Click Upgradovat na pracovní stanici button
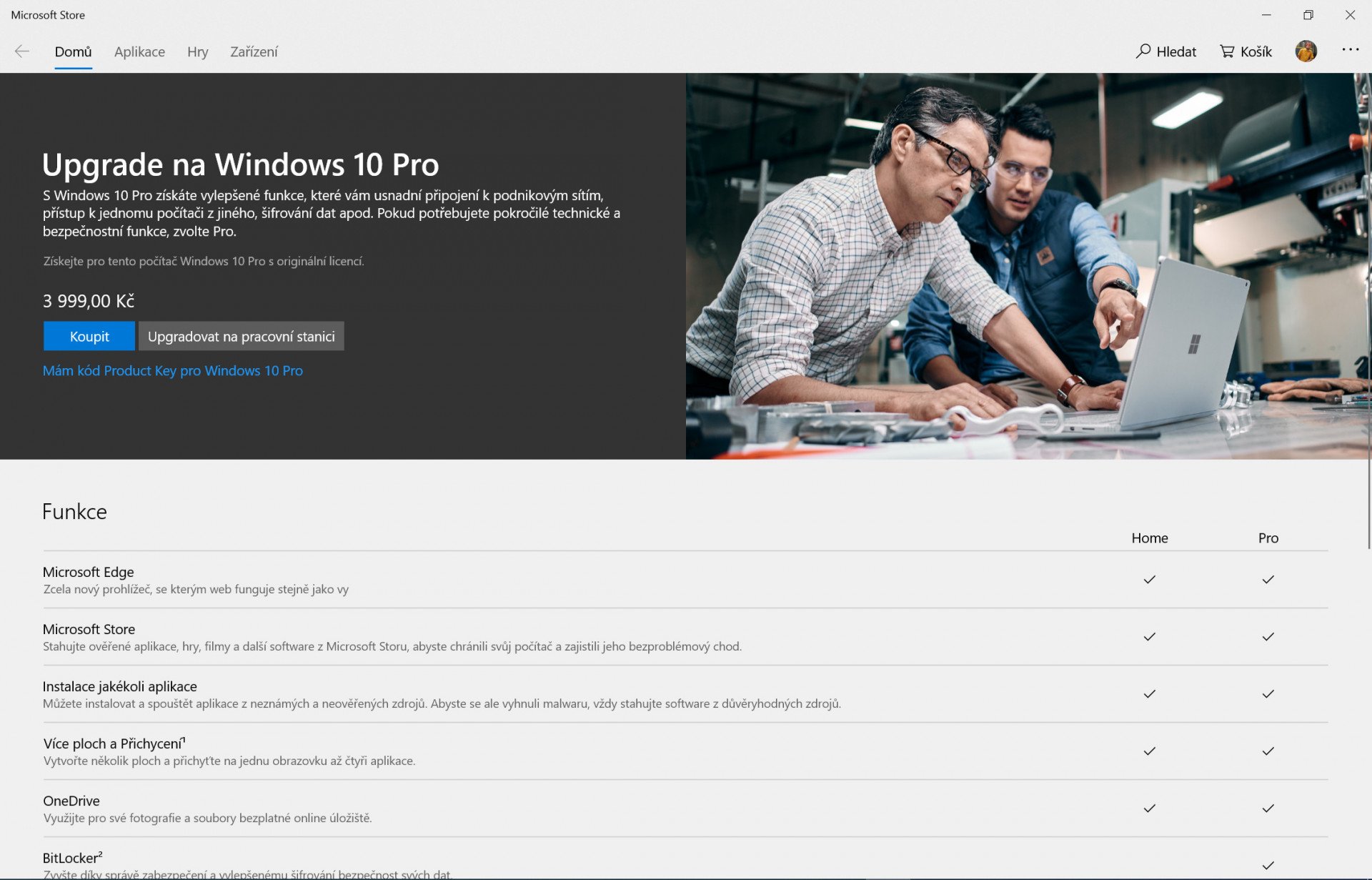Screen dimensions: 1372x880 click(241, 336)
